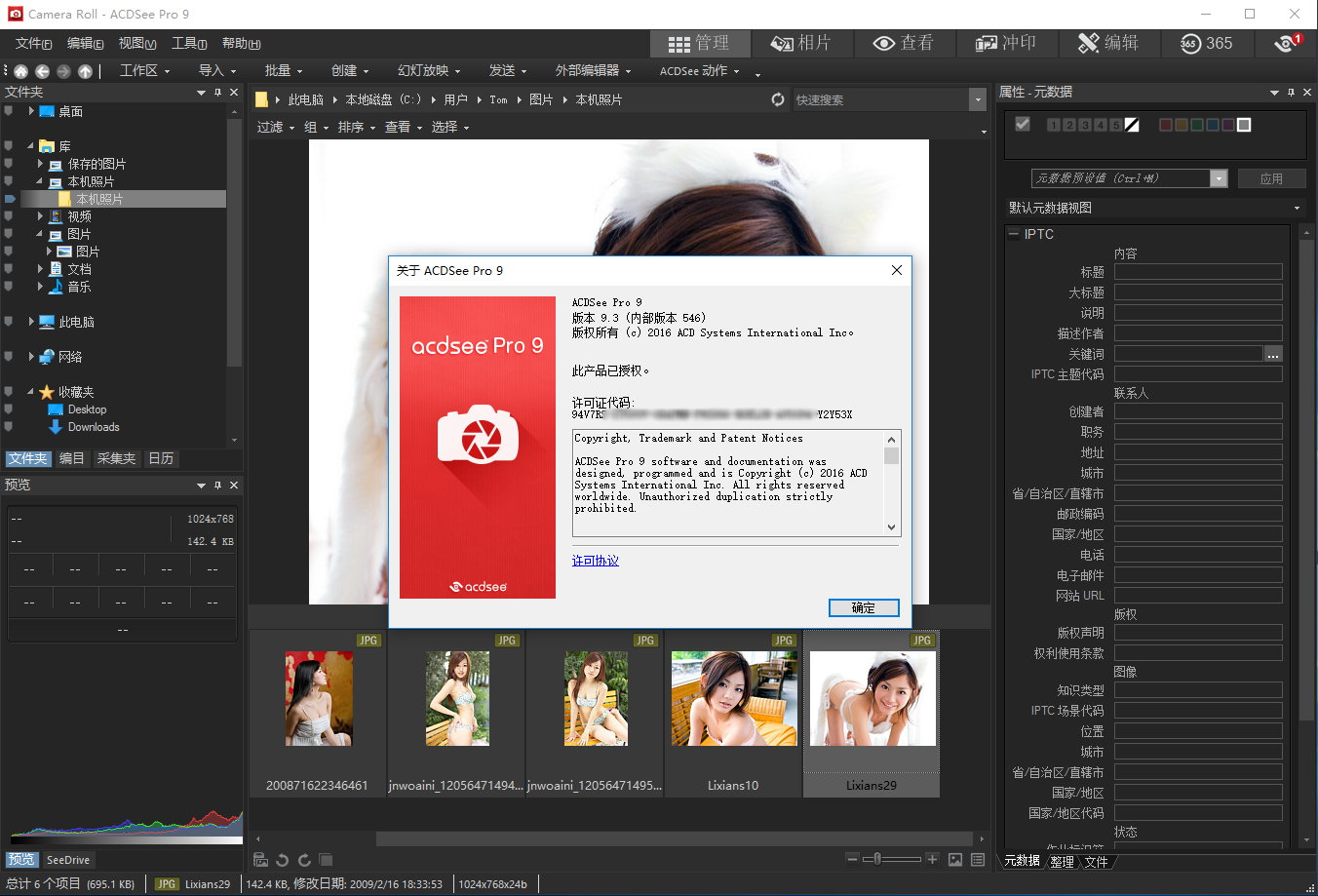Switch to 冲印 (Develop) mode
Image resolution: width=1318 pixels, height=896 pixels.
coord(1006,43)
